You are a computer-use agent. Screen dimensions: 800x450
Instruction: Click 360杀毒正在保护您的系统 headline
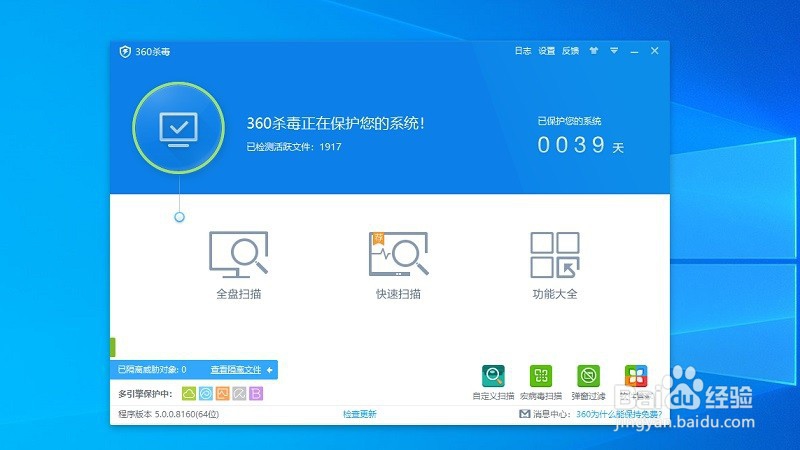click(335, 123)
